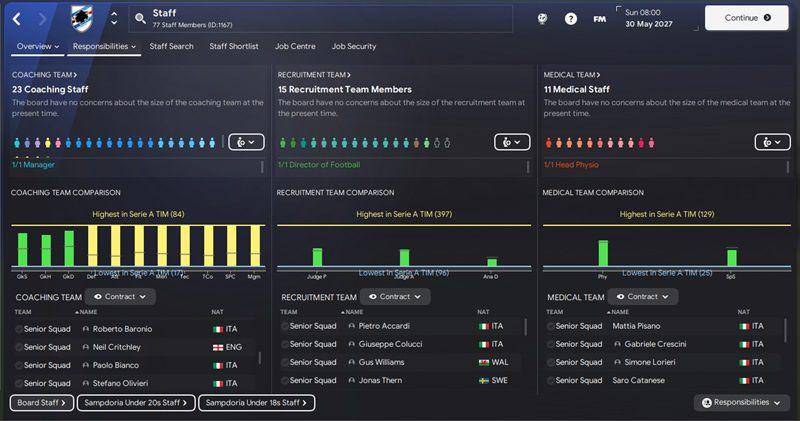Open the Sampdoria club badge

(82, 18)
